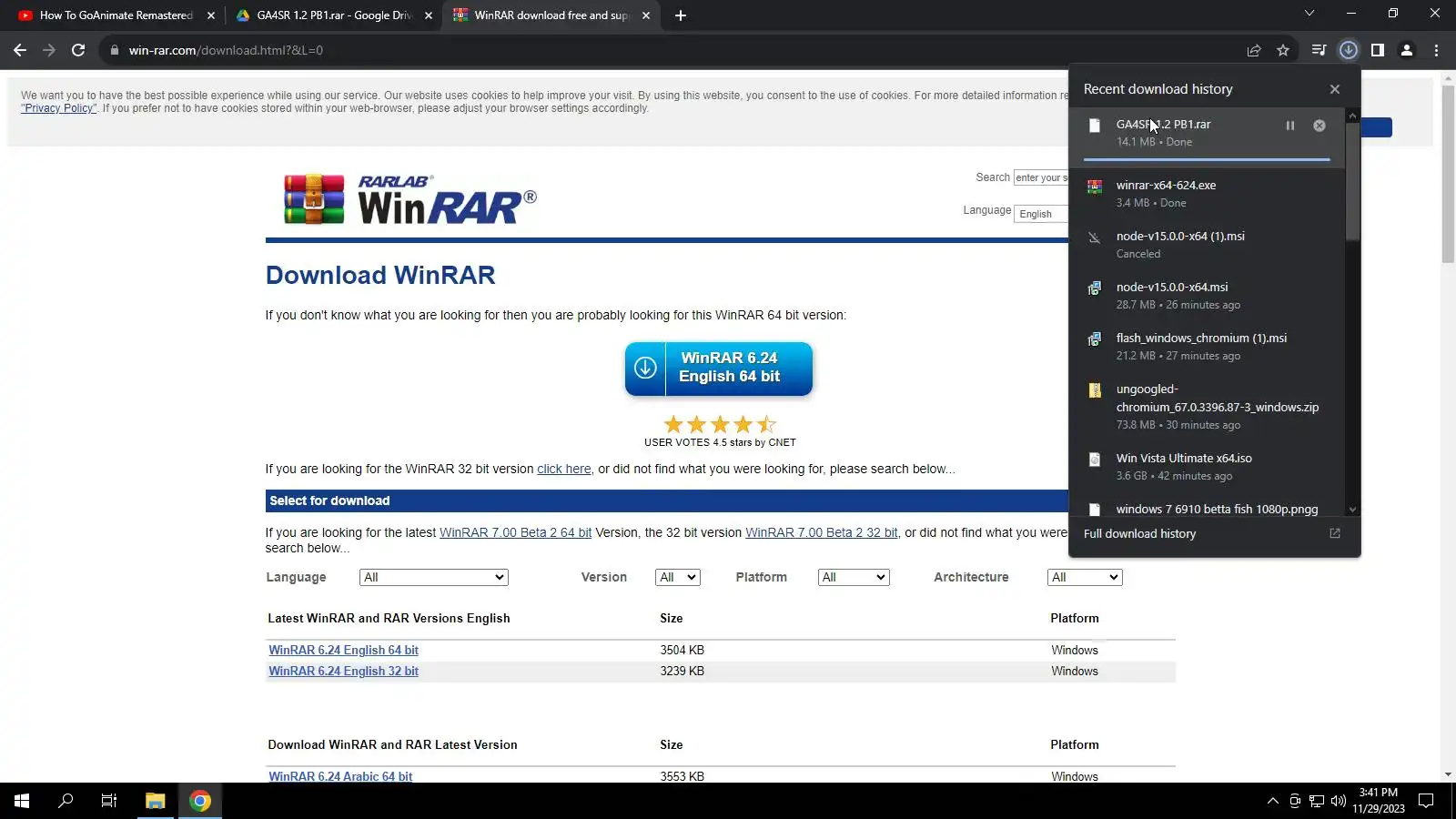Open flash_windows_chromium (1).msi download entry
Screen dimensions: 1456x819
[1207, 346]
